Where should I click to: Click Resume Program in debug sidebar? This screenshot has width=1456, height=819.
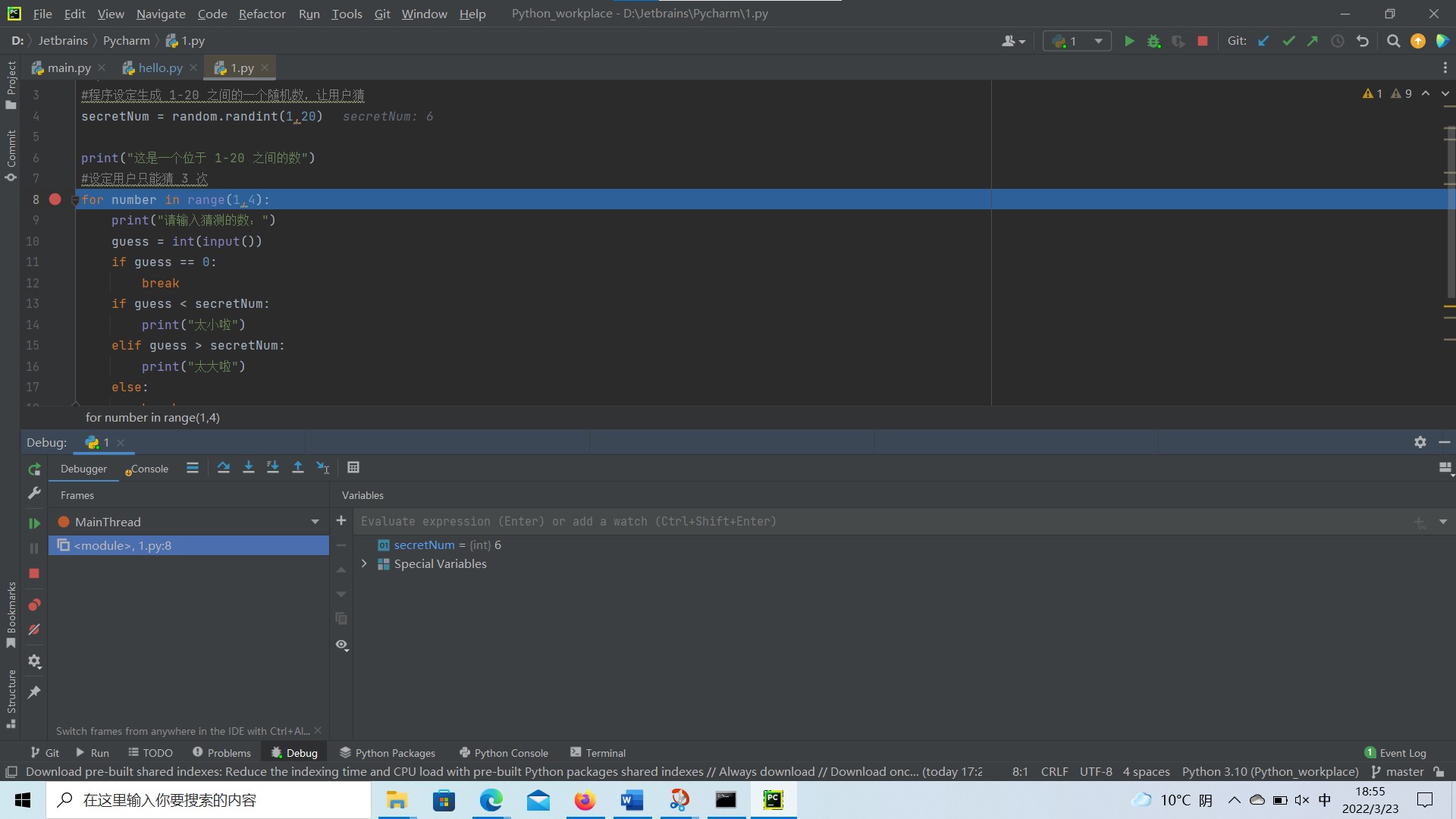(34, 523)
